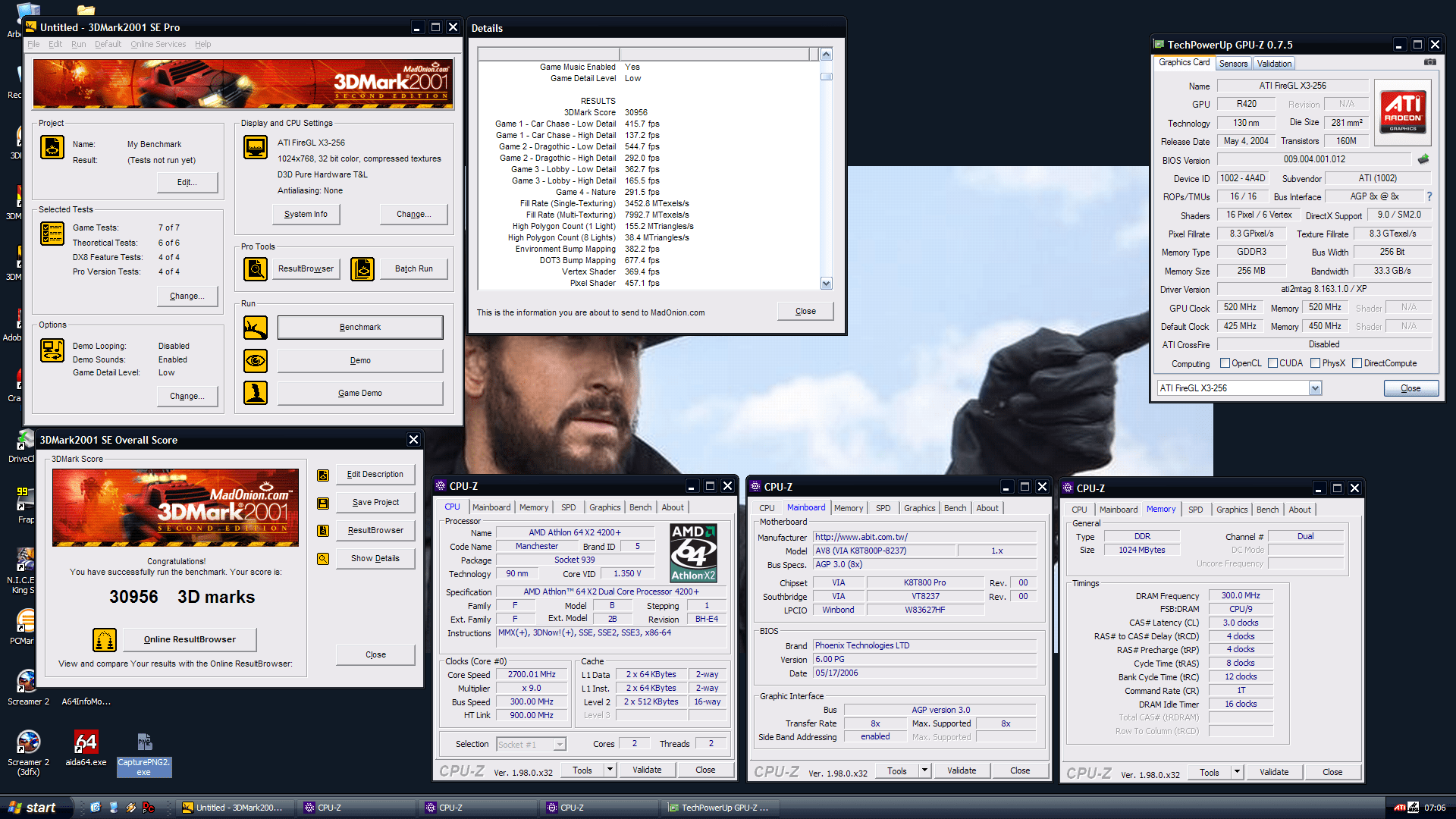Open Tools dropdown arrow in CPU tab window
Viewport: 1456px width, 819px height.
[x=610, y=770]
